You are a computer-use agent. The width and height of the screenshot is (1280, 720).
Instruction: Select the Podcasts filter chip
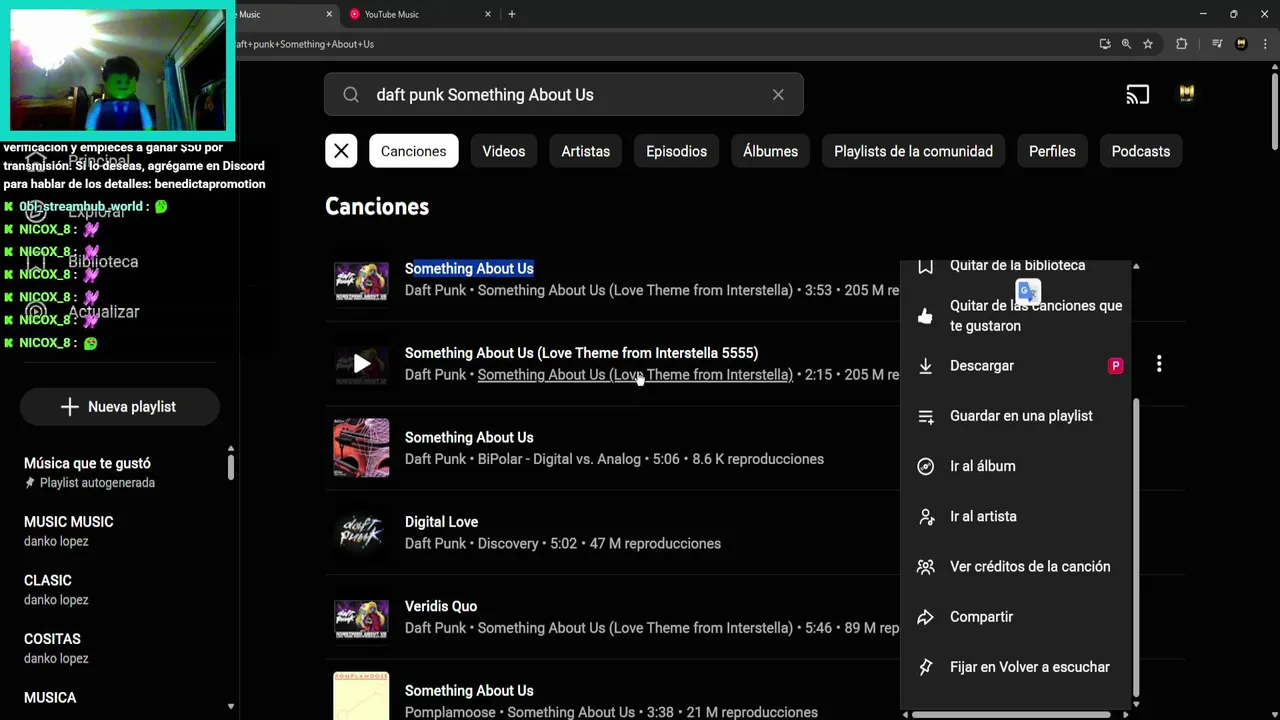click(x=1140, y=151)
